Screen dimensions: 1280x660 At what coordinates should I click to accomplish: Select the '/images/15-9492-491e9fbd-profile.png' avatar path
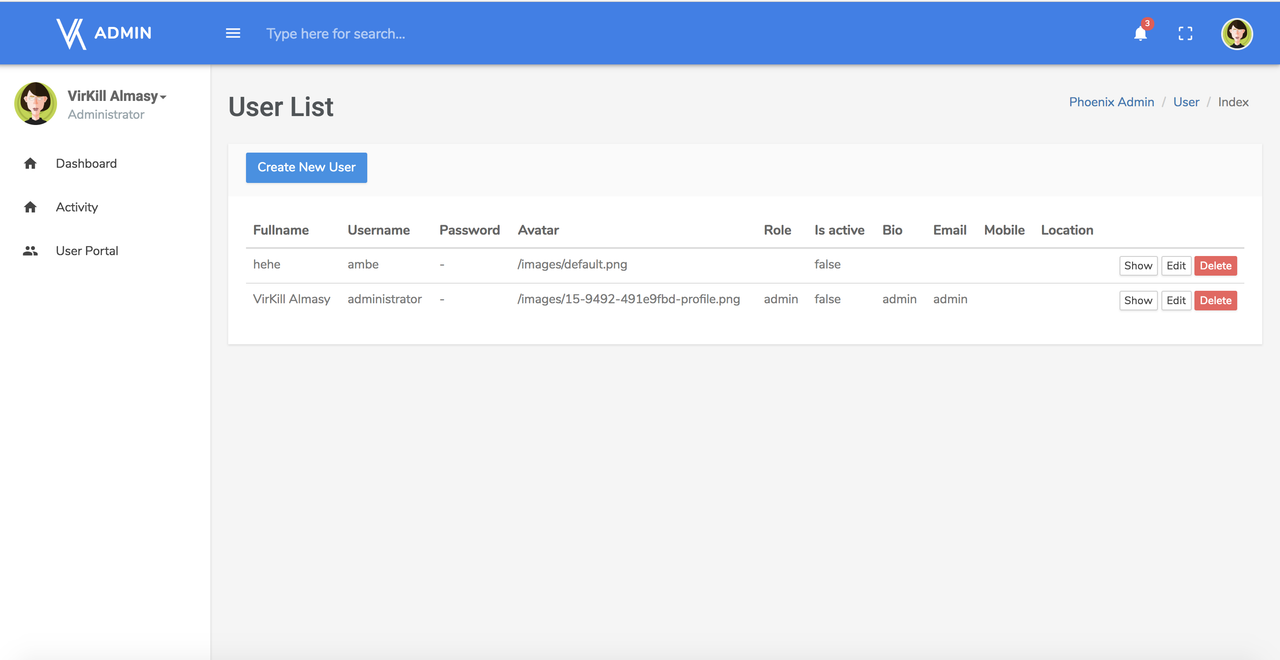[x=629, y=299]
